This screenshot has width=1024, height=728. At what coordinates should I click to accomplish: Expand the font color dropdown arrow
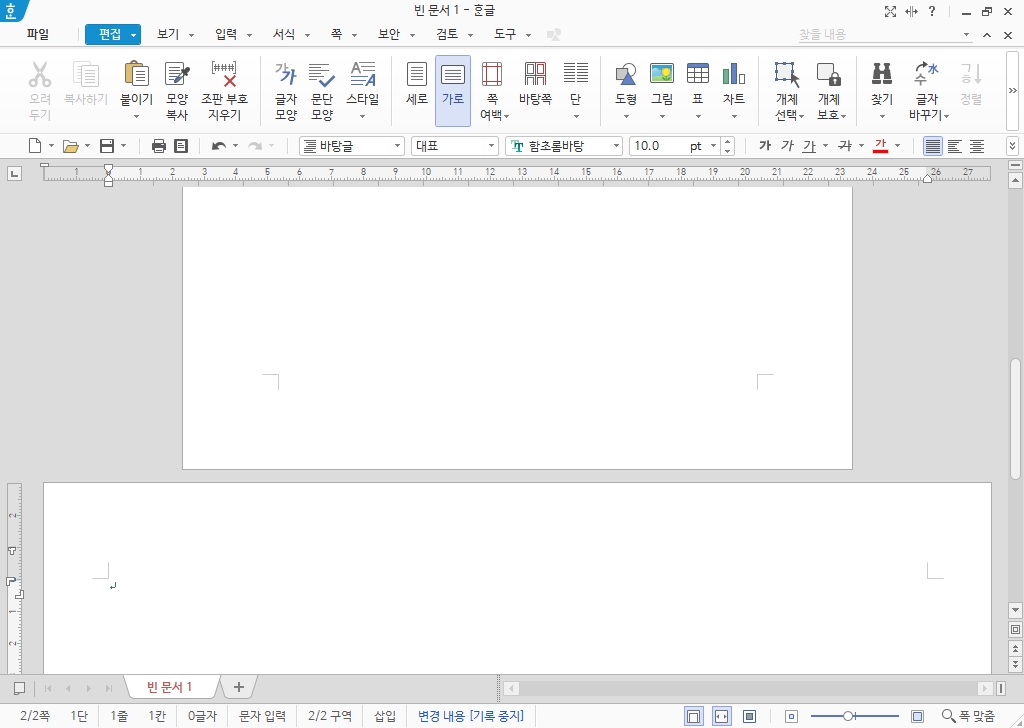[897, 146]
